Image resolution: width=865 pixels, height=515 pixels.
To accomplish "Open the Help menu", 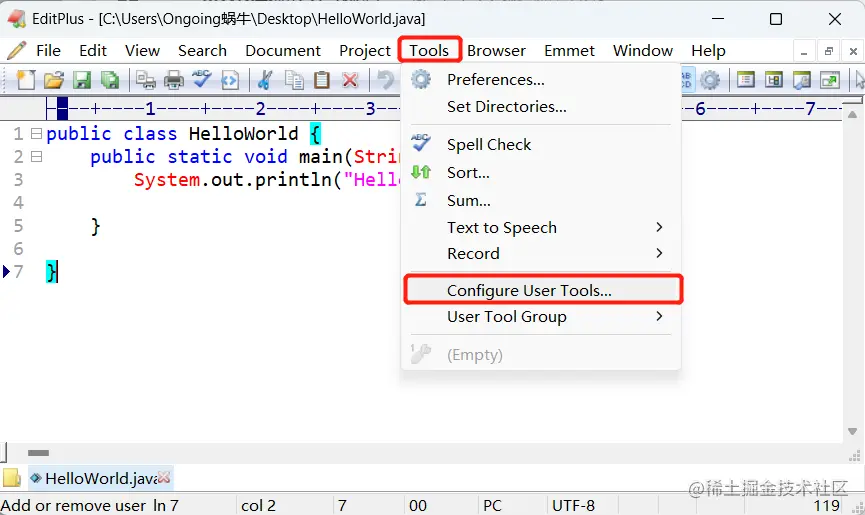I will (x=708, y=51).
